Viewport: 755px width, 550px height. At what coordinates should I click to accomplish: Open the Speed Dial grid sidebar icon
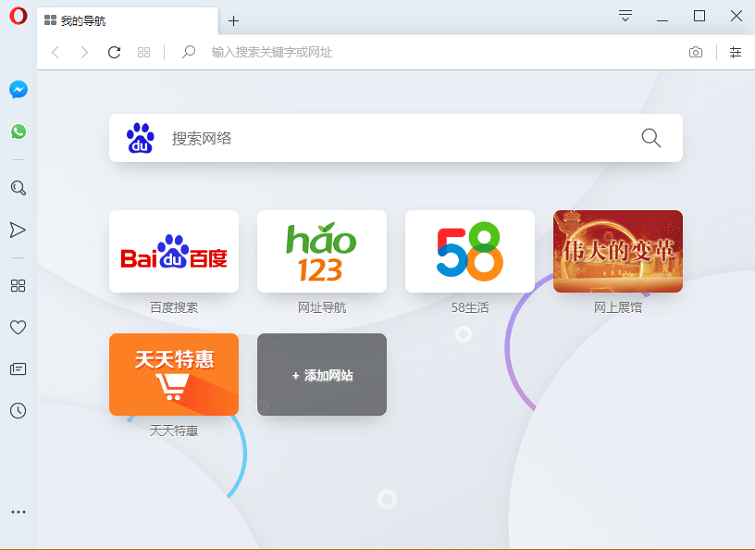[x=18, y=286]
